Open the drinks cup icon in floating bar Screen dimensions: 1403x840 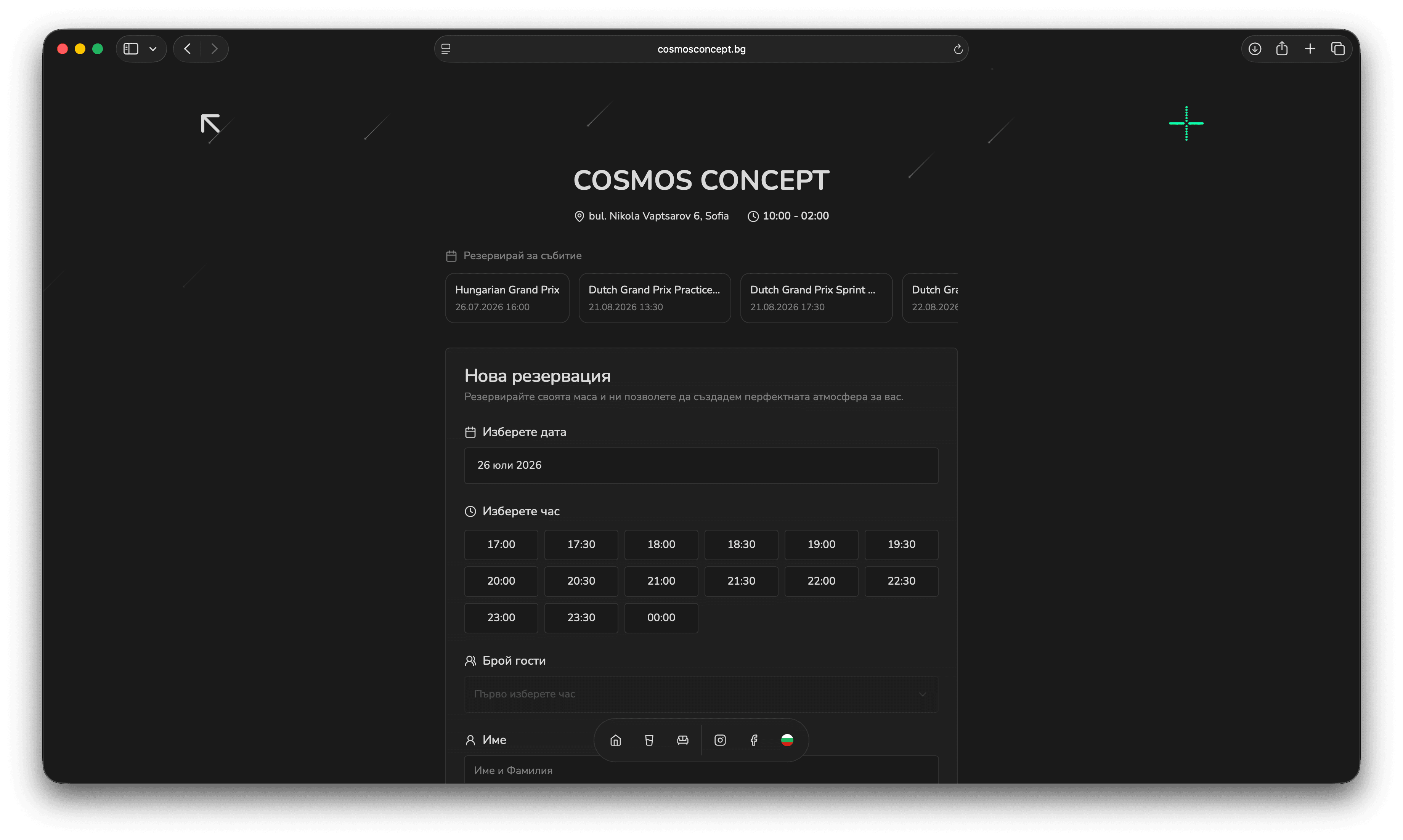[649, 741]
